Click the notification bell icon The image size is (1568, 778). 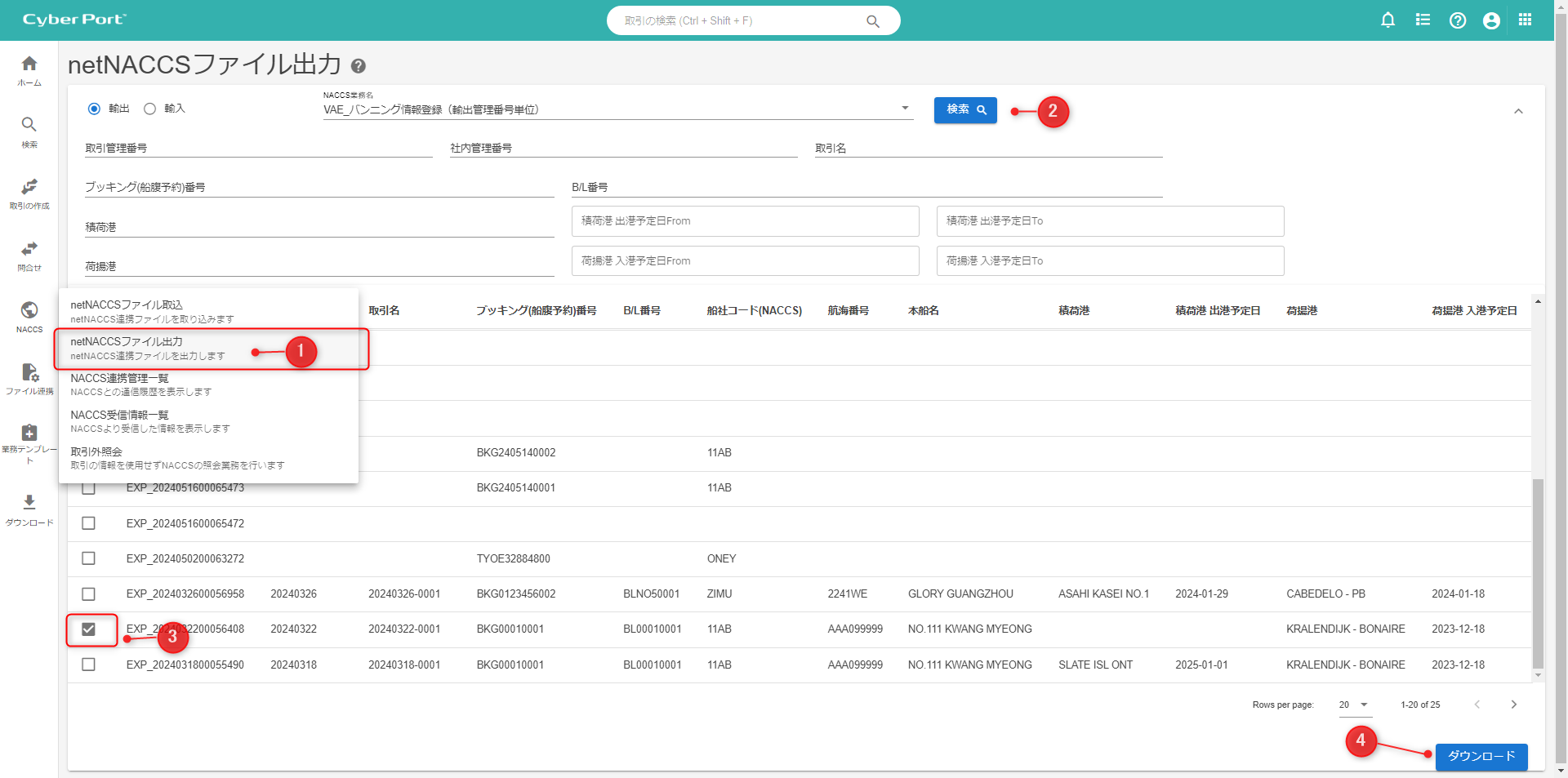point(1388,20)
